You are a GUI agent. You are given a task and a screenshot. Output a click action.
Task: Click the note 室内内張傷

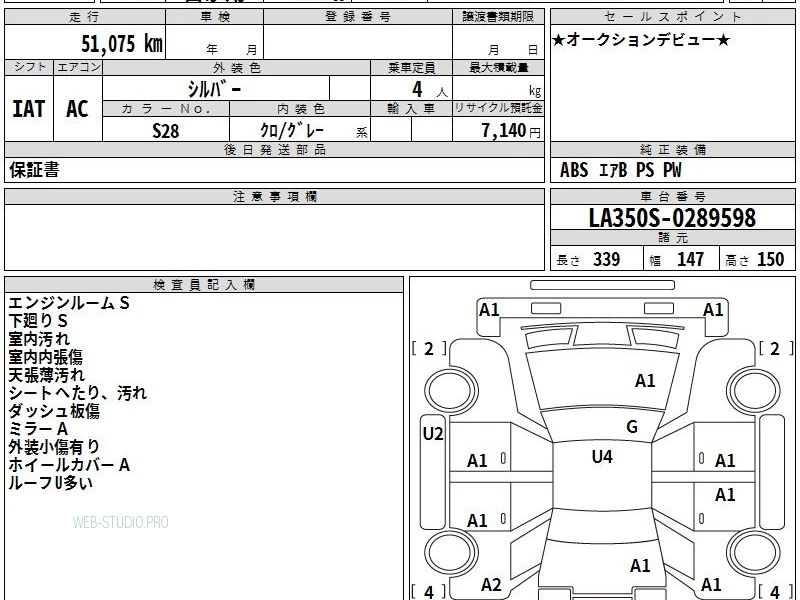pyautogui.click(x=45, y=357)
